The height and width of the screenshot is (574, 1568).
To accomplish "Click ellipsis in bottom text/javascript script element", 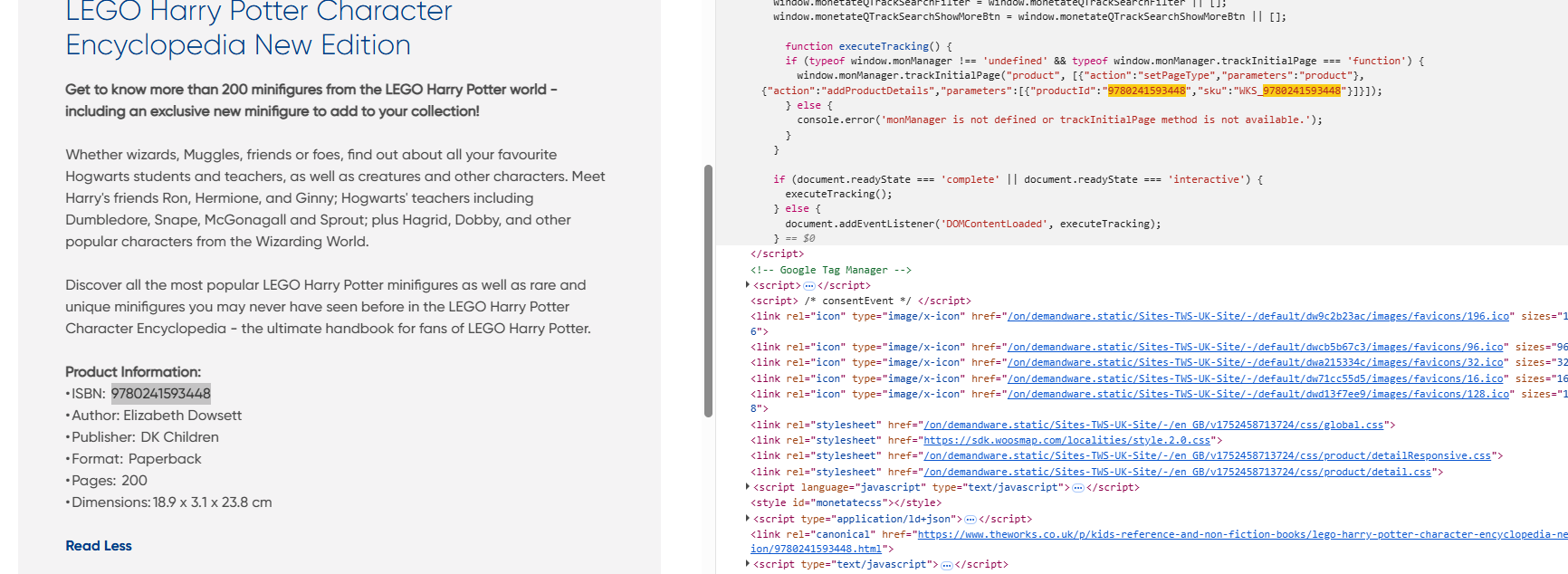I will [946, 564].
